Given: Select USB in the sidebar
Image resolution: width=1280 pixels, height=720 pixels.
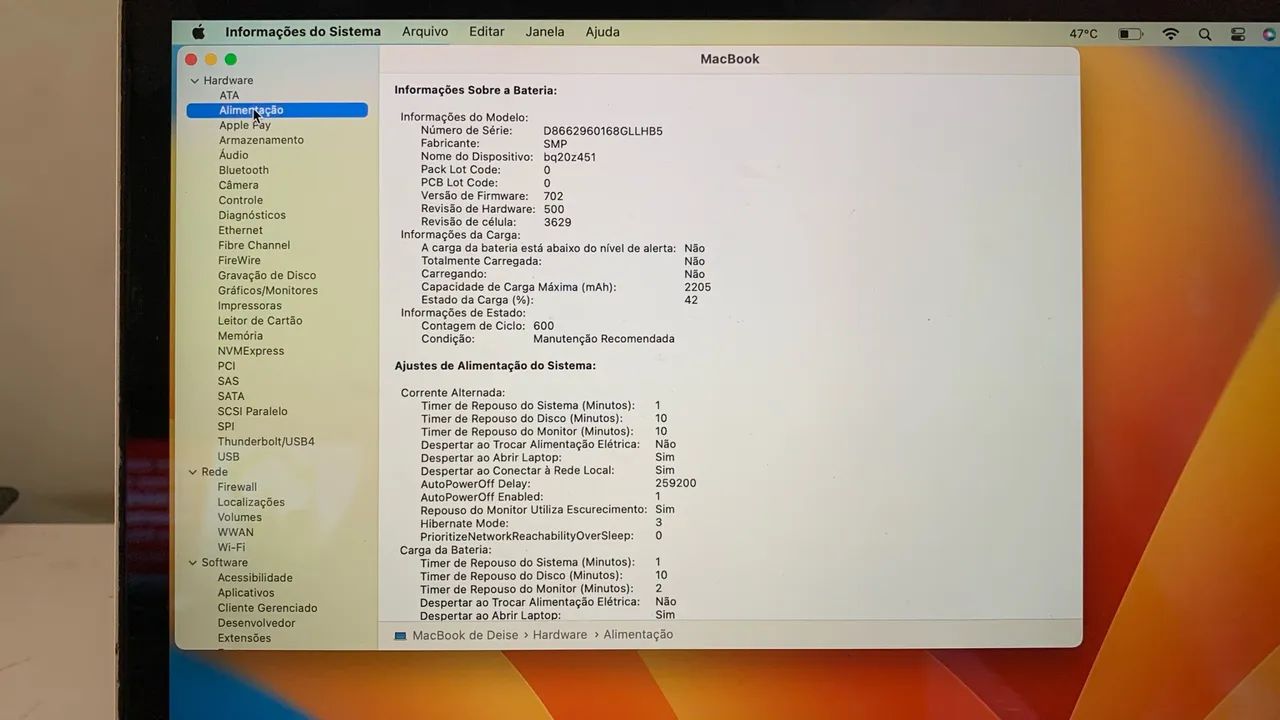Looking at the screenshot, I should (x=229, y=457).
